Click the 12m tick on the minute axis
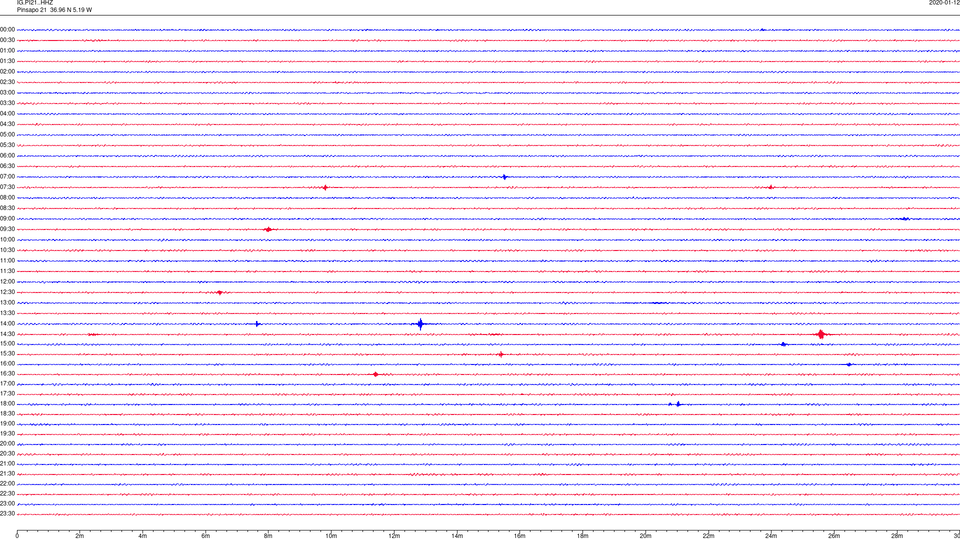960x540 pixels. 394,536
